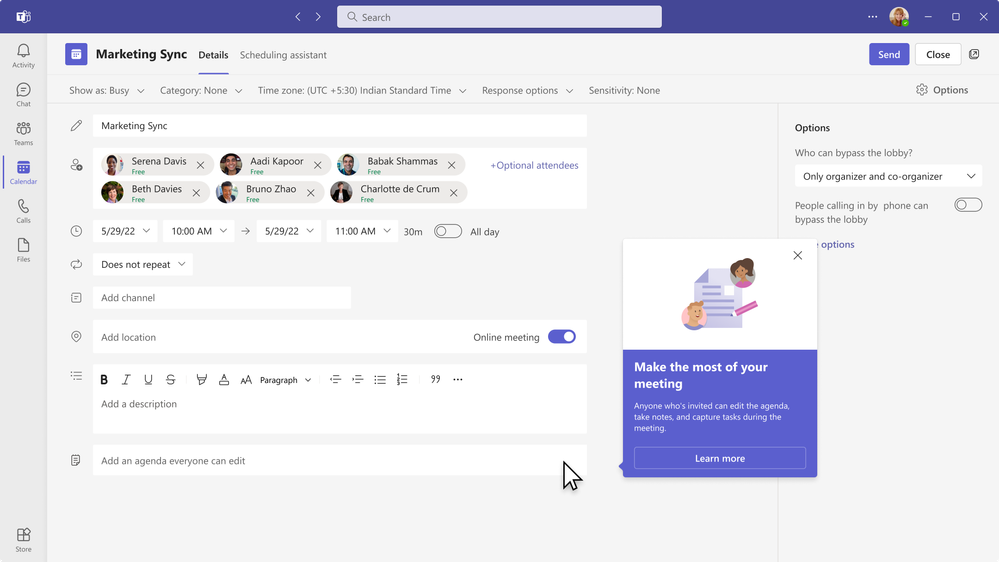
Task: Remove Babak Shammas from attendees
Action: (x=451, y=165)
